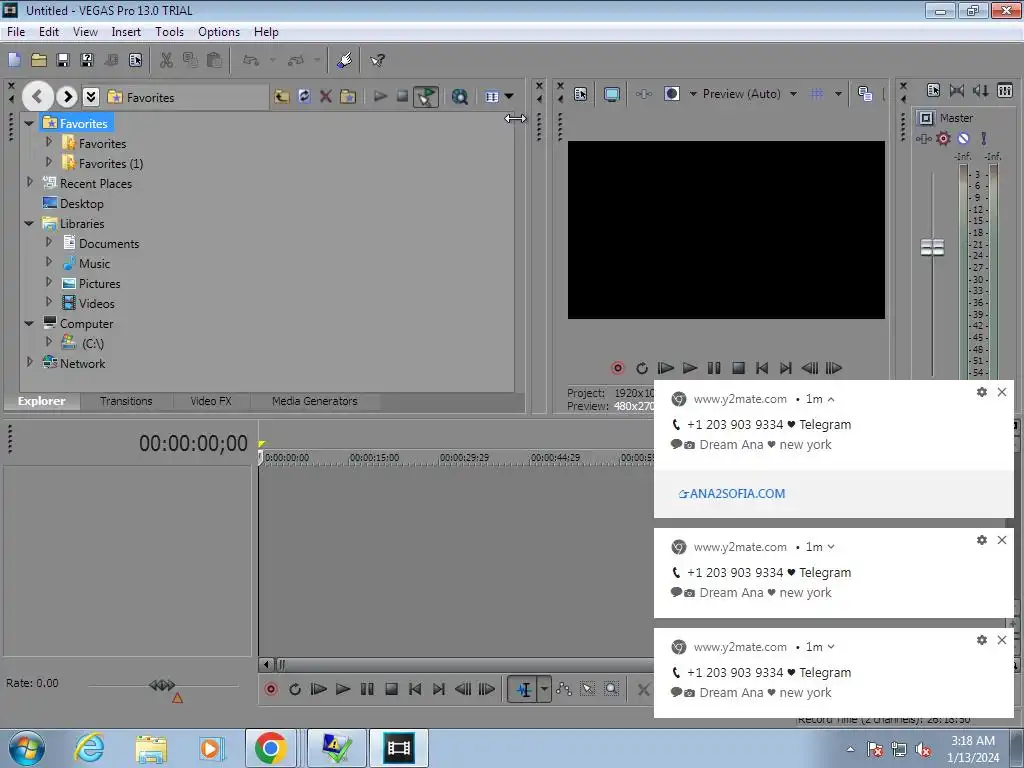Open a project with the folder icon
This screenshot has width=1024, height=768.
click(39, 60)
